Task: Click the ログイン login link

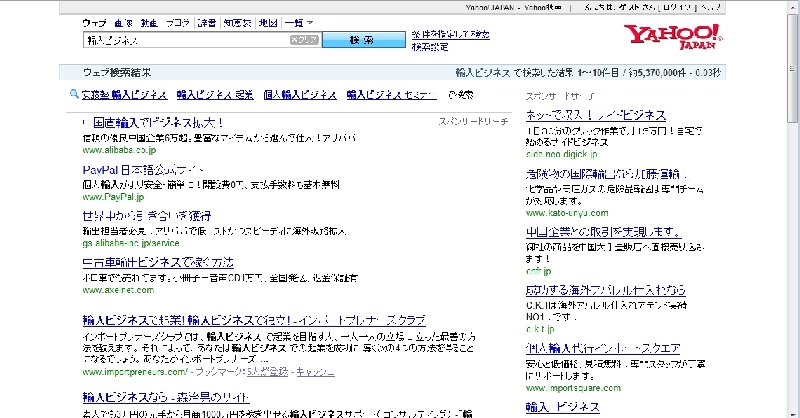Action: [677, 7]
